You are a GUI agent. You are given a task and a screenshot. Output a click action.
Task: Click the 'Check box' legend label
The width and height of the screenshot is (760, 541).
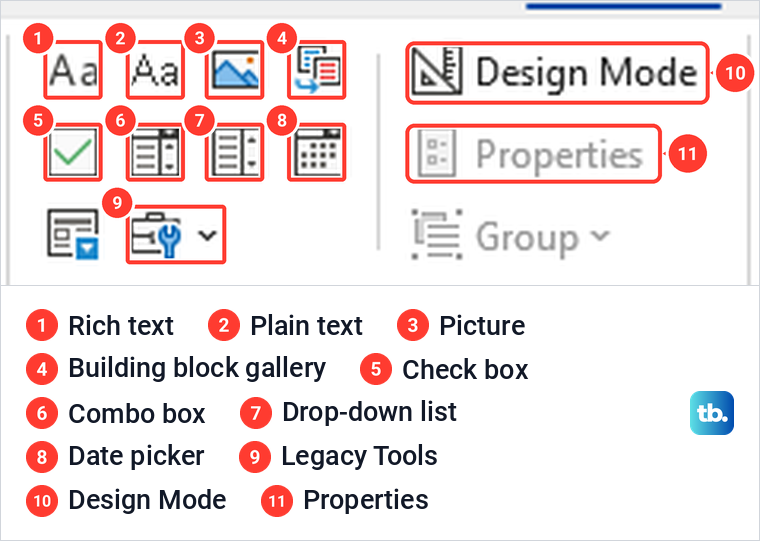coord(465,370)
